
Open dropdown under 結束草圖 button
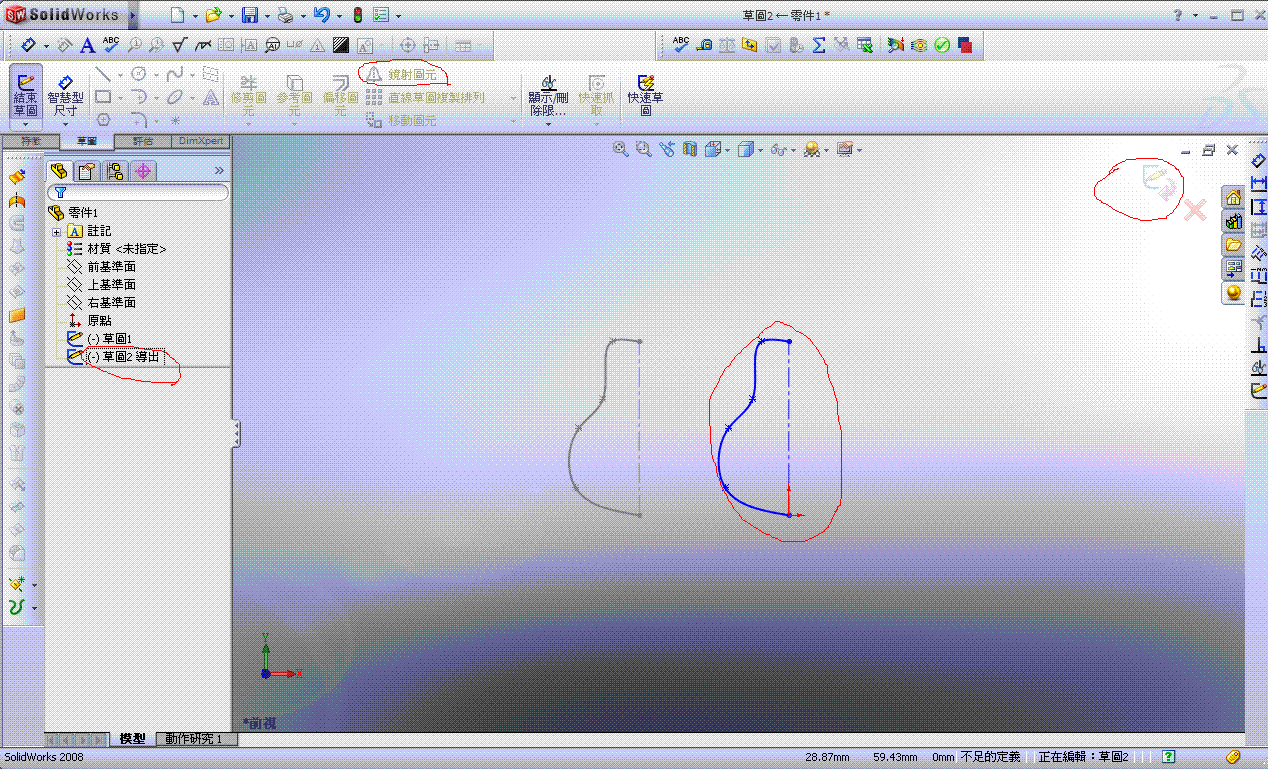pos(26,124)
